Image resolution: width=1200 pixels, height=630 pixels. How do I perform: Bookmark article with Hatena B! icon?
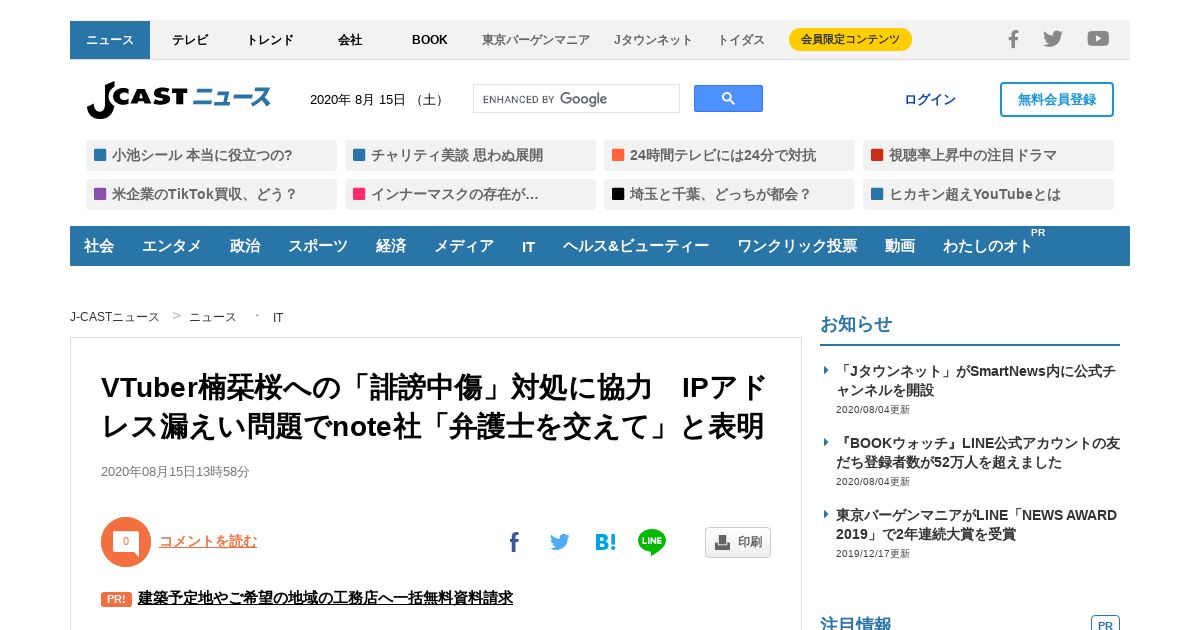[606, 542]
